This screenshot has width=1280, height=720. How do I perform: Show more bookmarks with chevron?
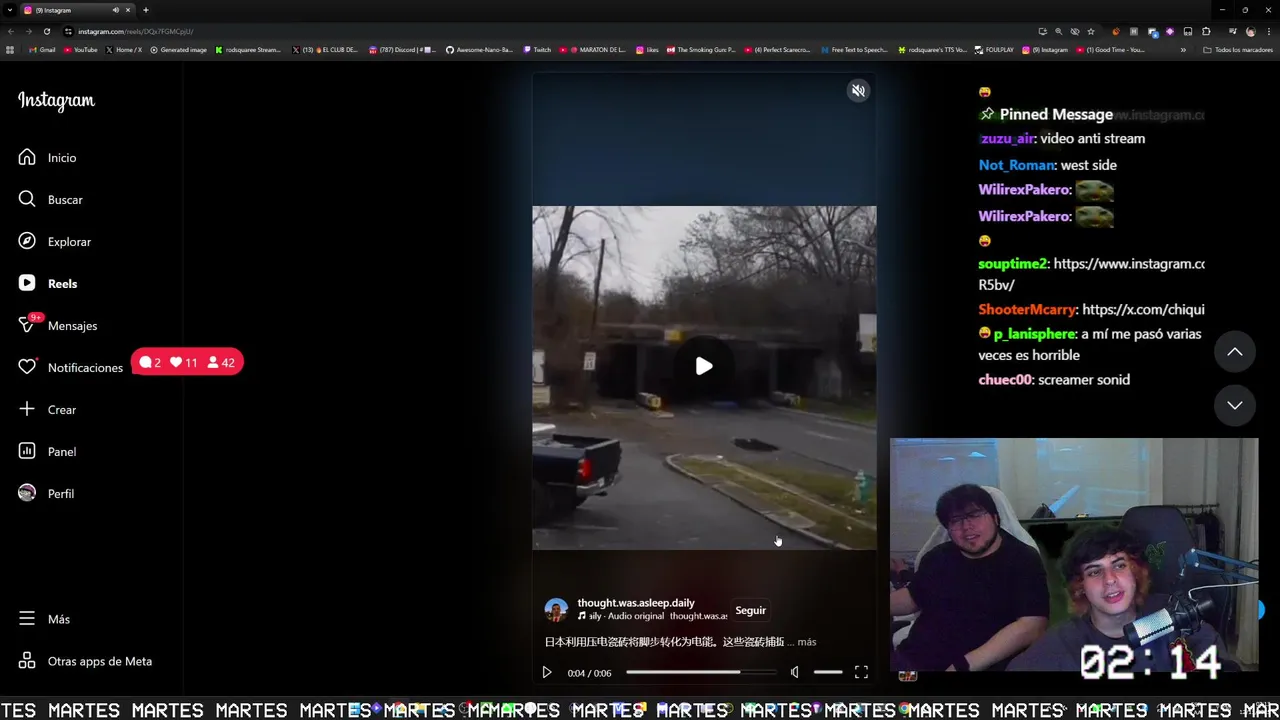(1183, 49)
